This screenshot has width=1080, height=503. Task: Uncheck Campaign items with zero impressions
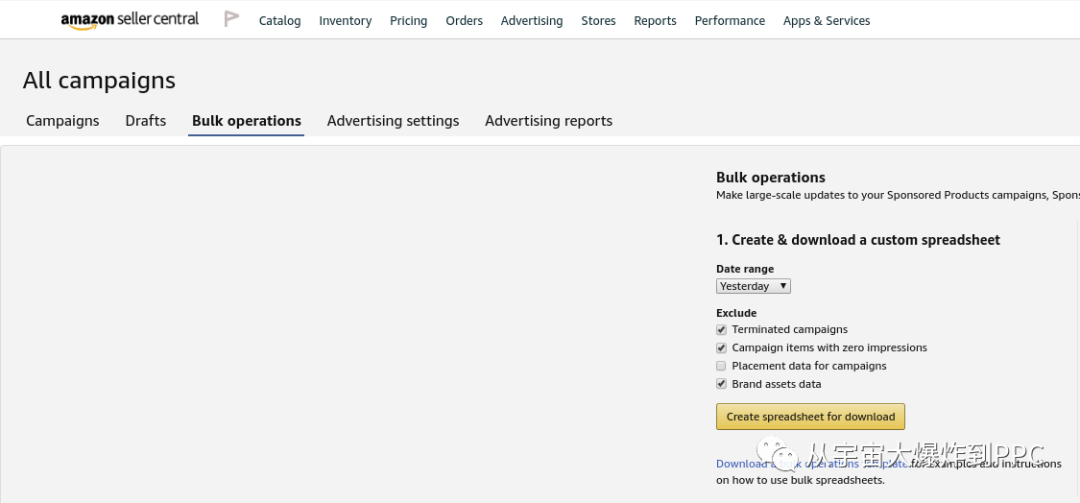tap(721, 348)
